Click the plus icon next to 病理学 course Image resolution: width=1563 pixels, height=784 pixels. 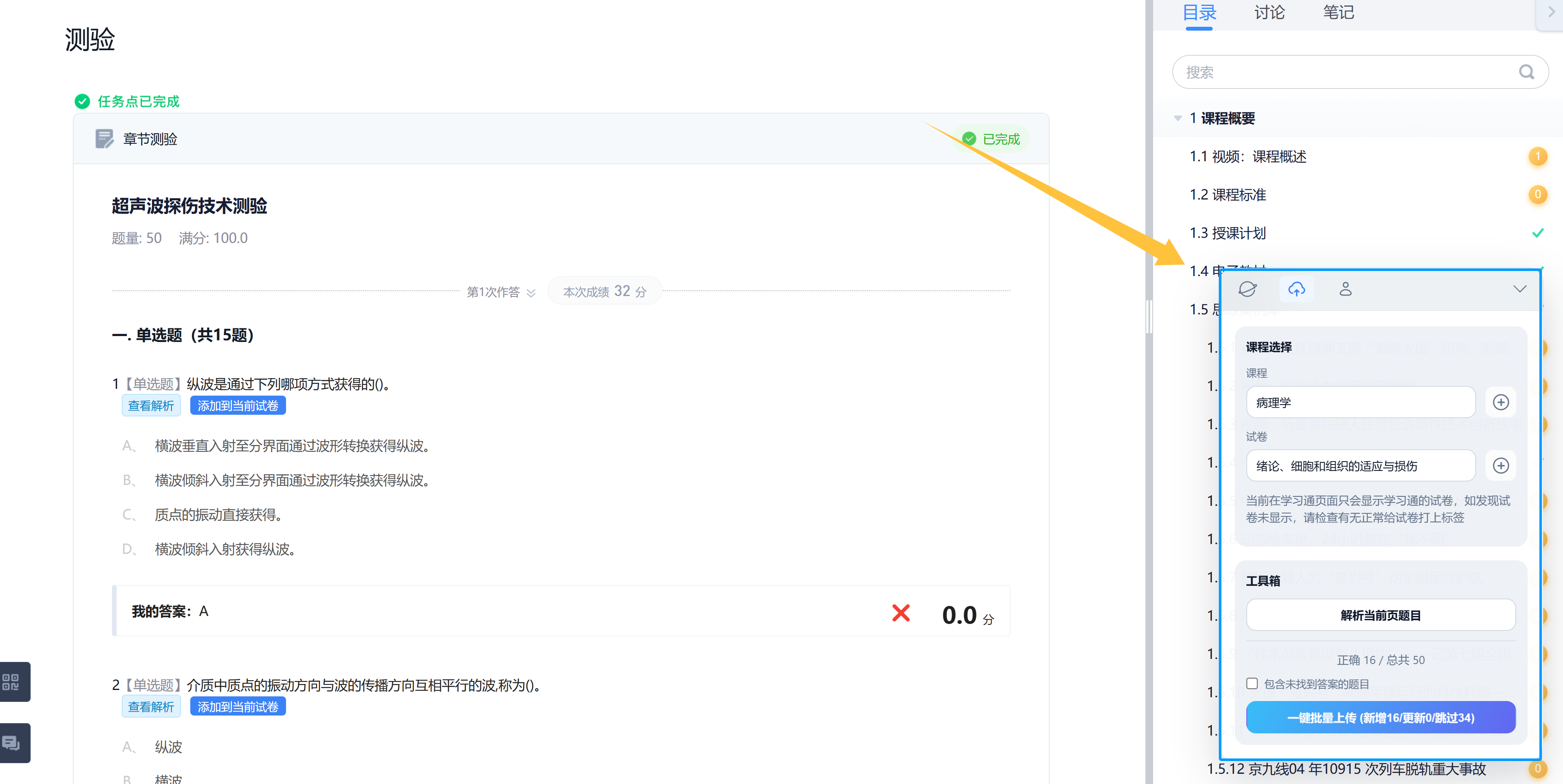[x=1500, y=402]
